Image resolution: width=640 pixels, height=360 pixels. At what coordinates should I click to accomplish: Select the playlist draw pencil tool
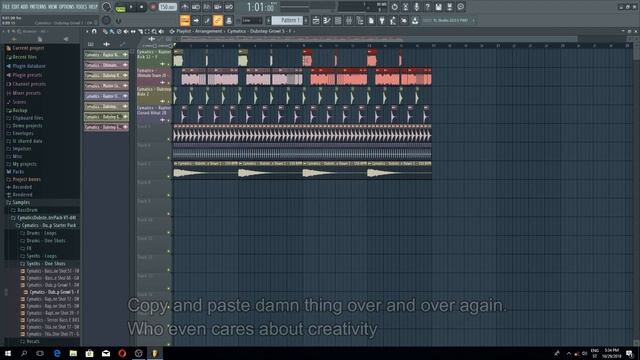click(105, 31)
